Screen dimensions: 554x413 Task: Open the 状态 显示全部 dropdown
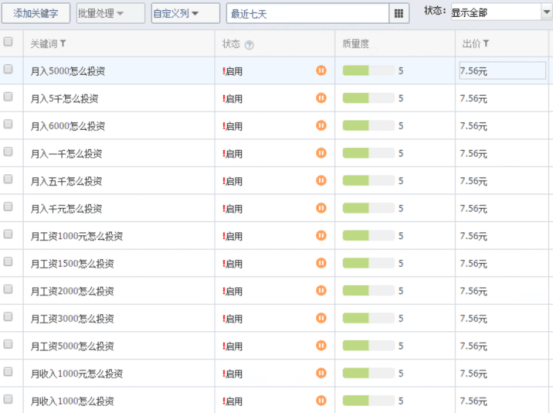point(501,13)
